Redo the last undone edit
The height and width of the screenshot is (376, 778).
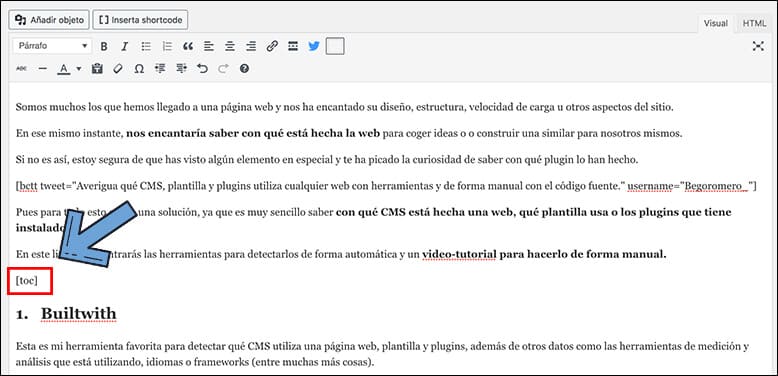[223, 69]
